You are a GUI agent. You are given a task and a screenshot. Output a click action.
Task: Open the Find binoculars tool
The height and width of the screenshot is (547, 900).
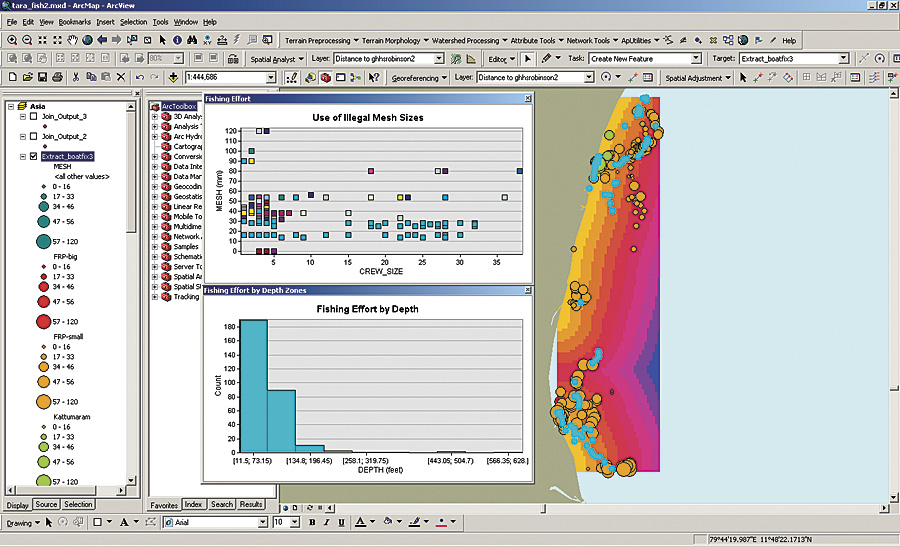pos(193,40)
